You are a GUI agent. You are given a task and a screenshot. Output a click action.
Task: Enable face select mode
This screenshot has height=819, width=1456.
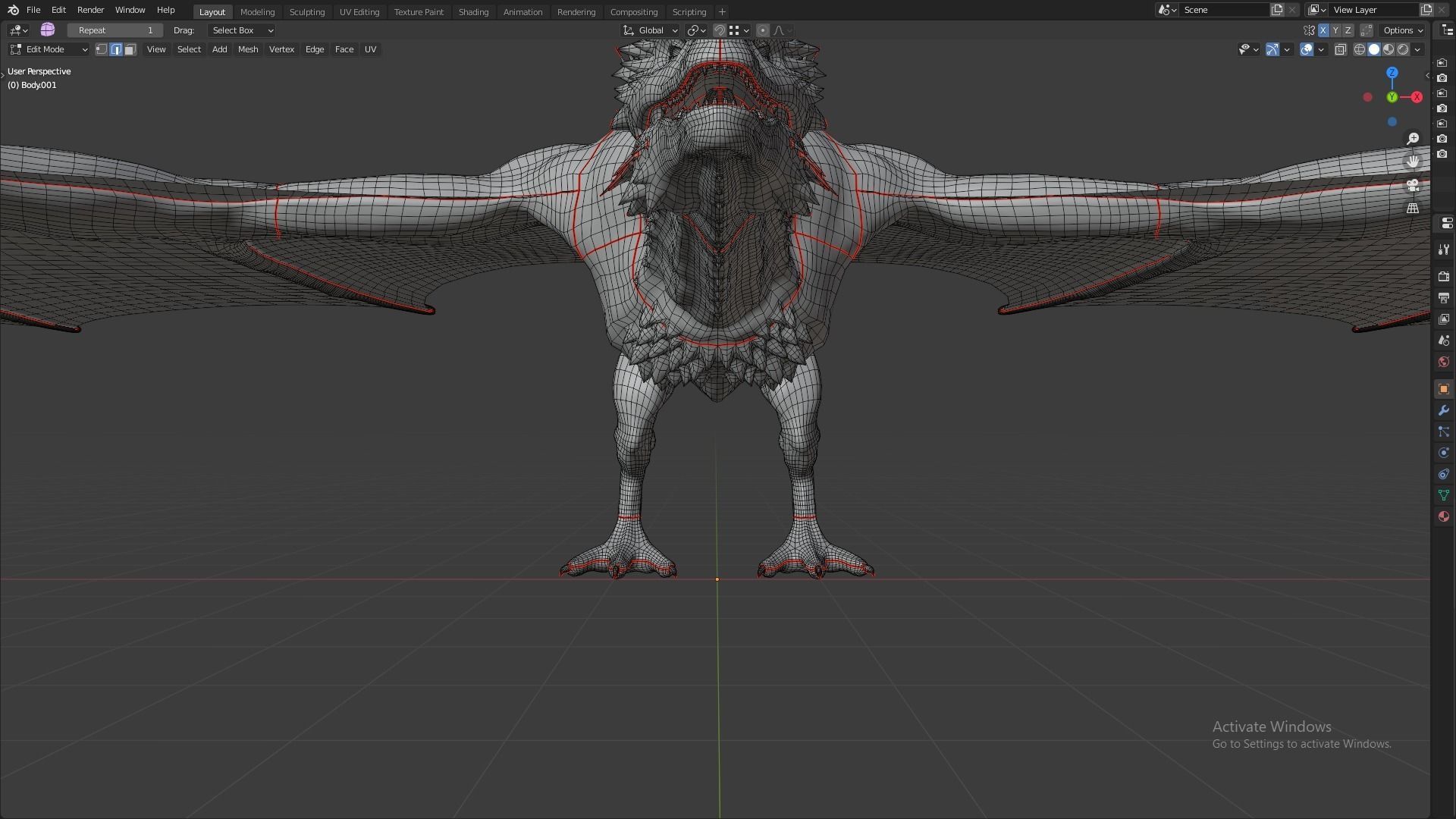pos(130,49)
